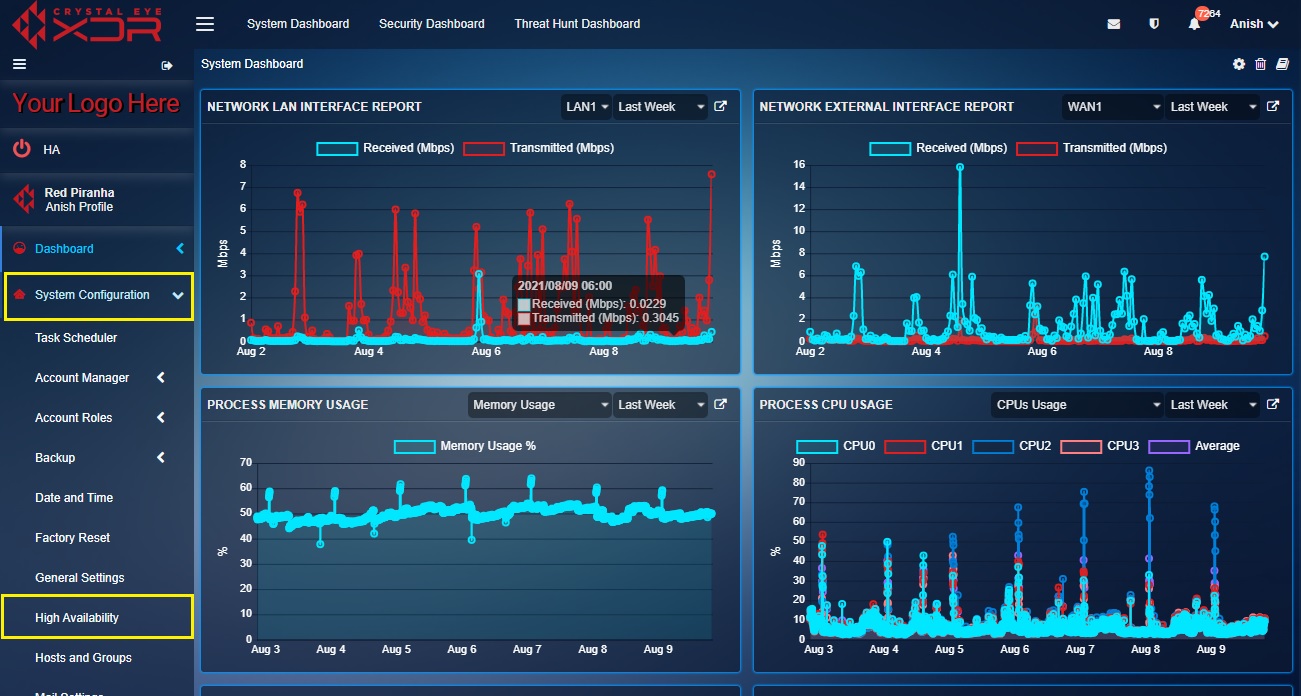
Task: Open Task Scheduler in the sidebar
Action: [x=76, y=338]
